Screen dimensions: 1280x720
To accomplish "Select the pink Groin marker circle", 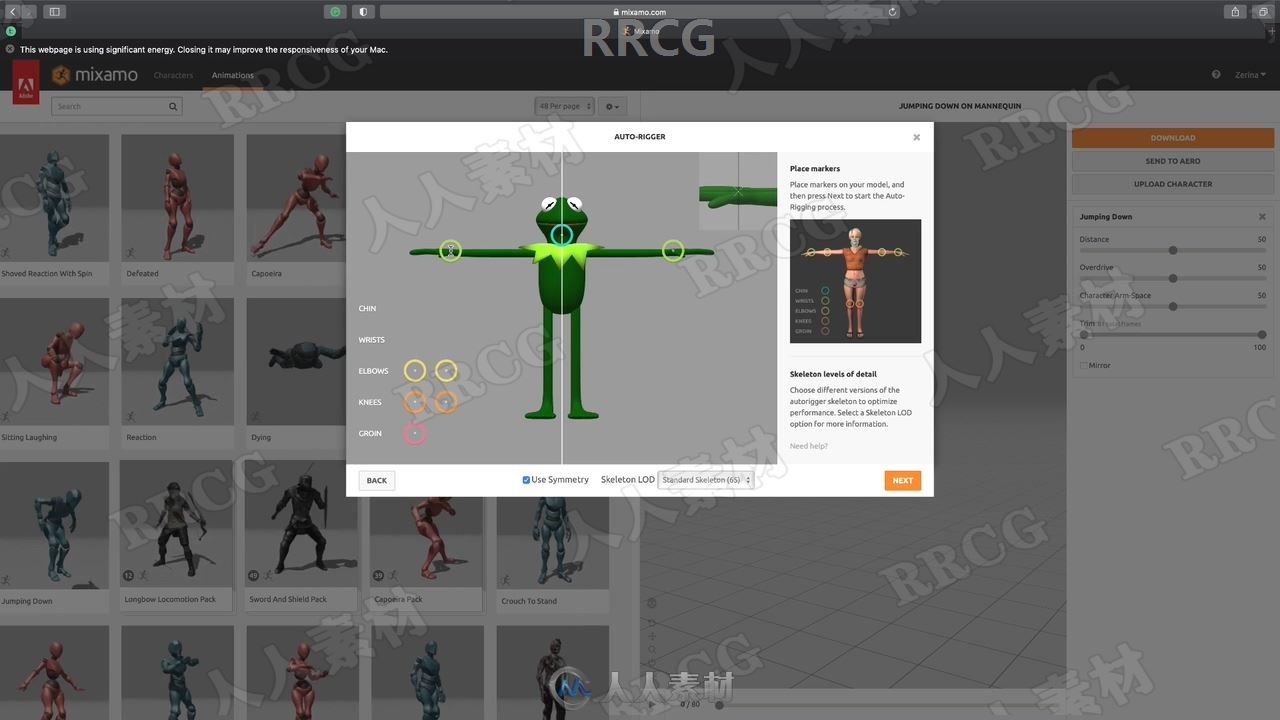I will [x=415, y=433].
